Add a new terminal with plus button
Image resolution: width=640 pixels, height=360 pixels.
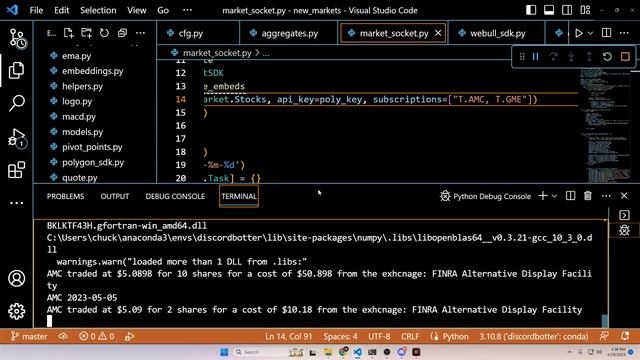pyautogui.click(x=543, y=196)
